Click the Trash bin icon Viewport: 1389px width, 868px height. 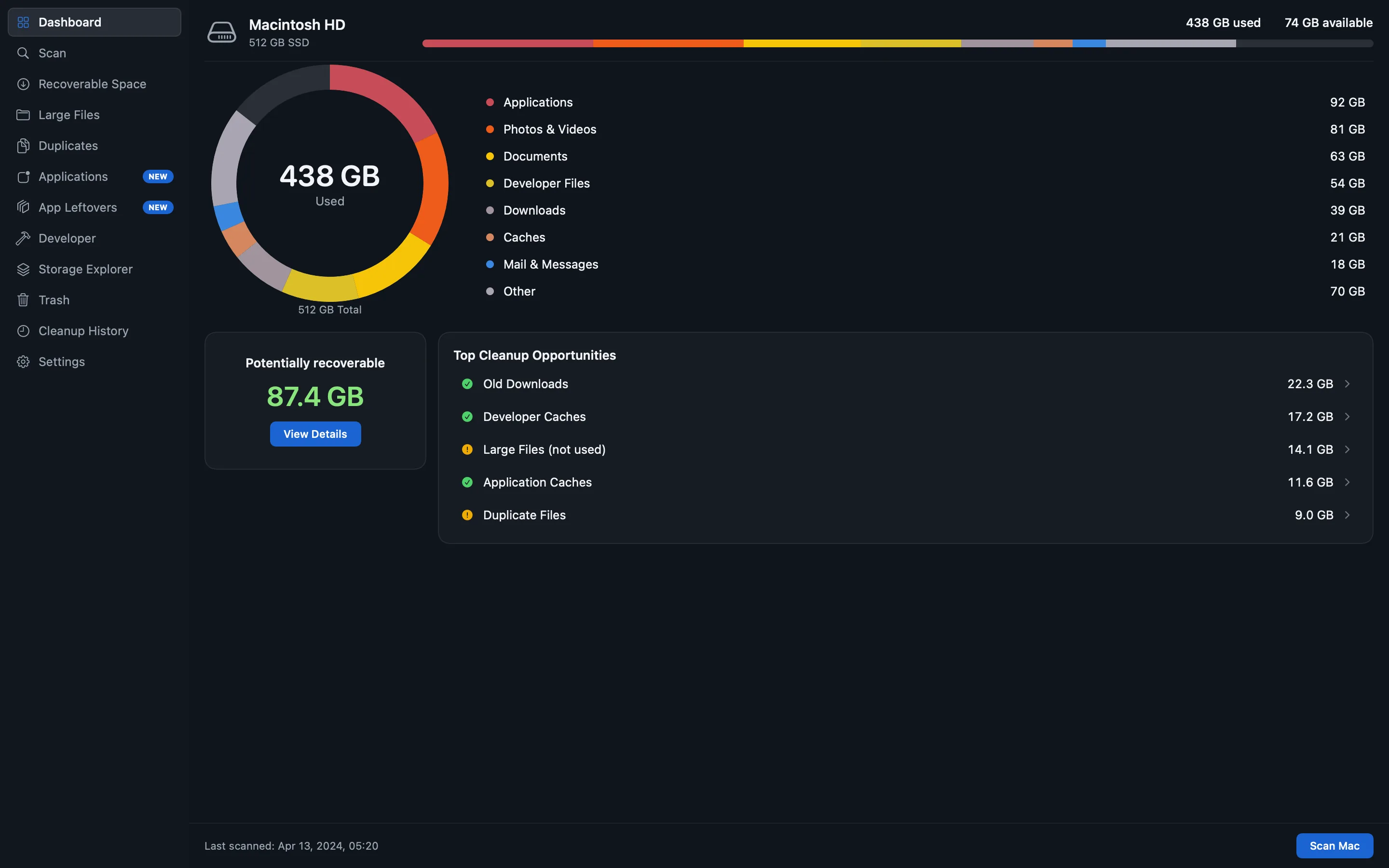[x=23, y=300]
